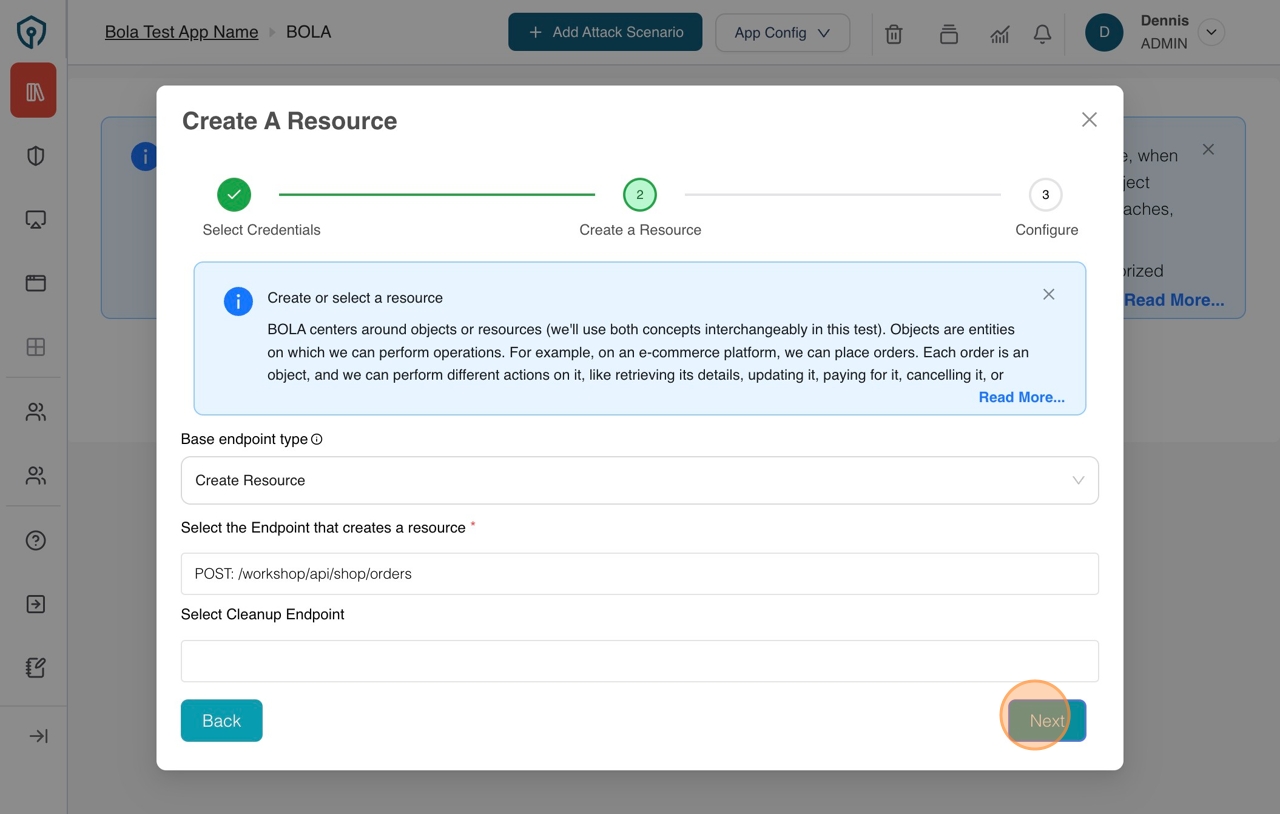Click the Base endpoint type info icon
This screenshot has width=1280, height=814.
(x=317, y=440)
